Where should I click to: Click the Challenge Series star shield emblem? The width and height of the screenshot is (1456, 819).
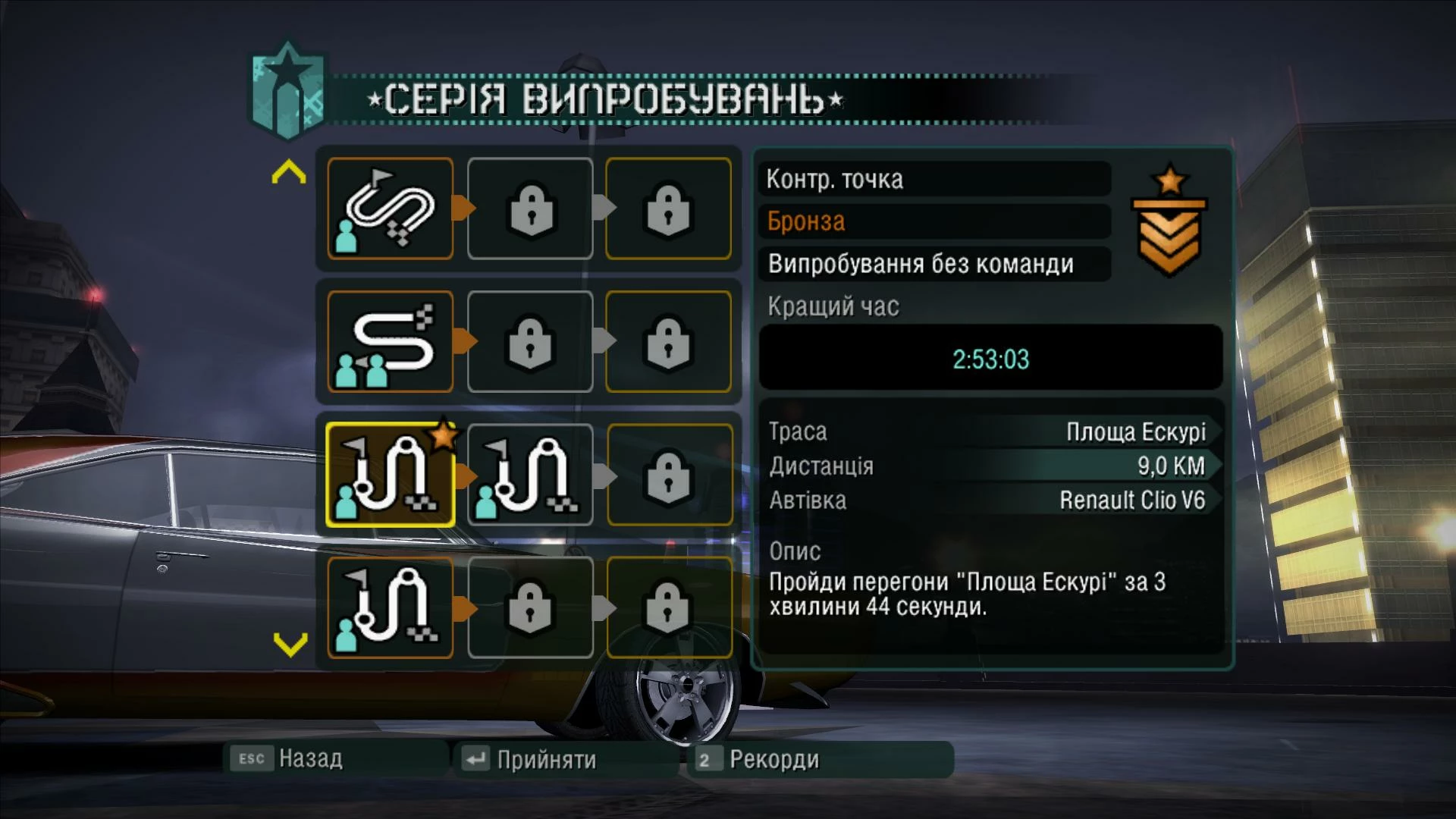tap(288, 91)
